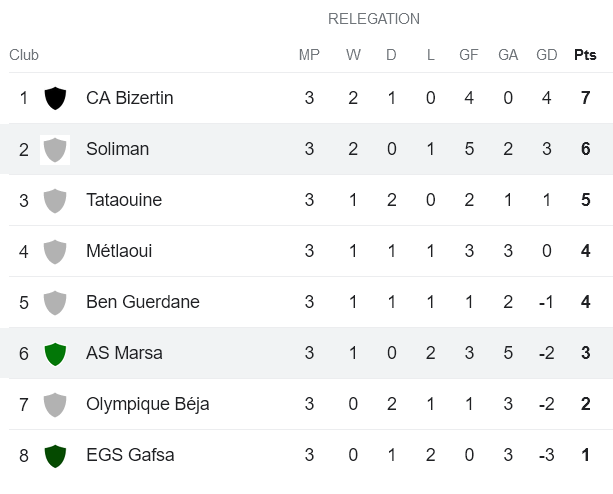Open Soliman team name link
The height and width of the screenshot is (494, 613).
pyautogui.click(x=117, y=149)
